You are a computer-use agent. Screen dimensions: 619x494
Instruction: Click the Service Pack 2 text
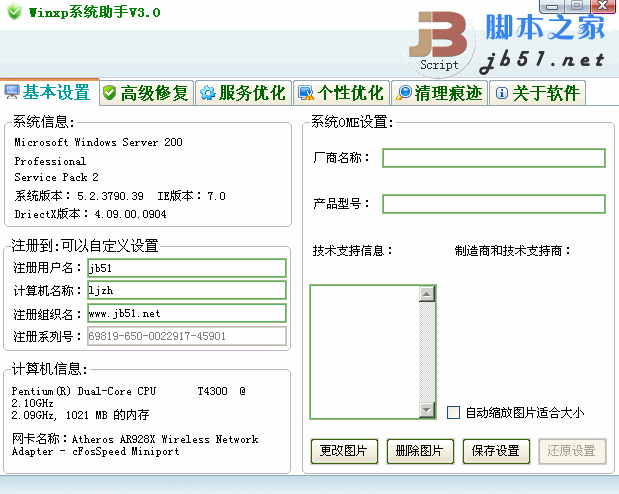56,177
